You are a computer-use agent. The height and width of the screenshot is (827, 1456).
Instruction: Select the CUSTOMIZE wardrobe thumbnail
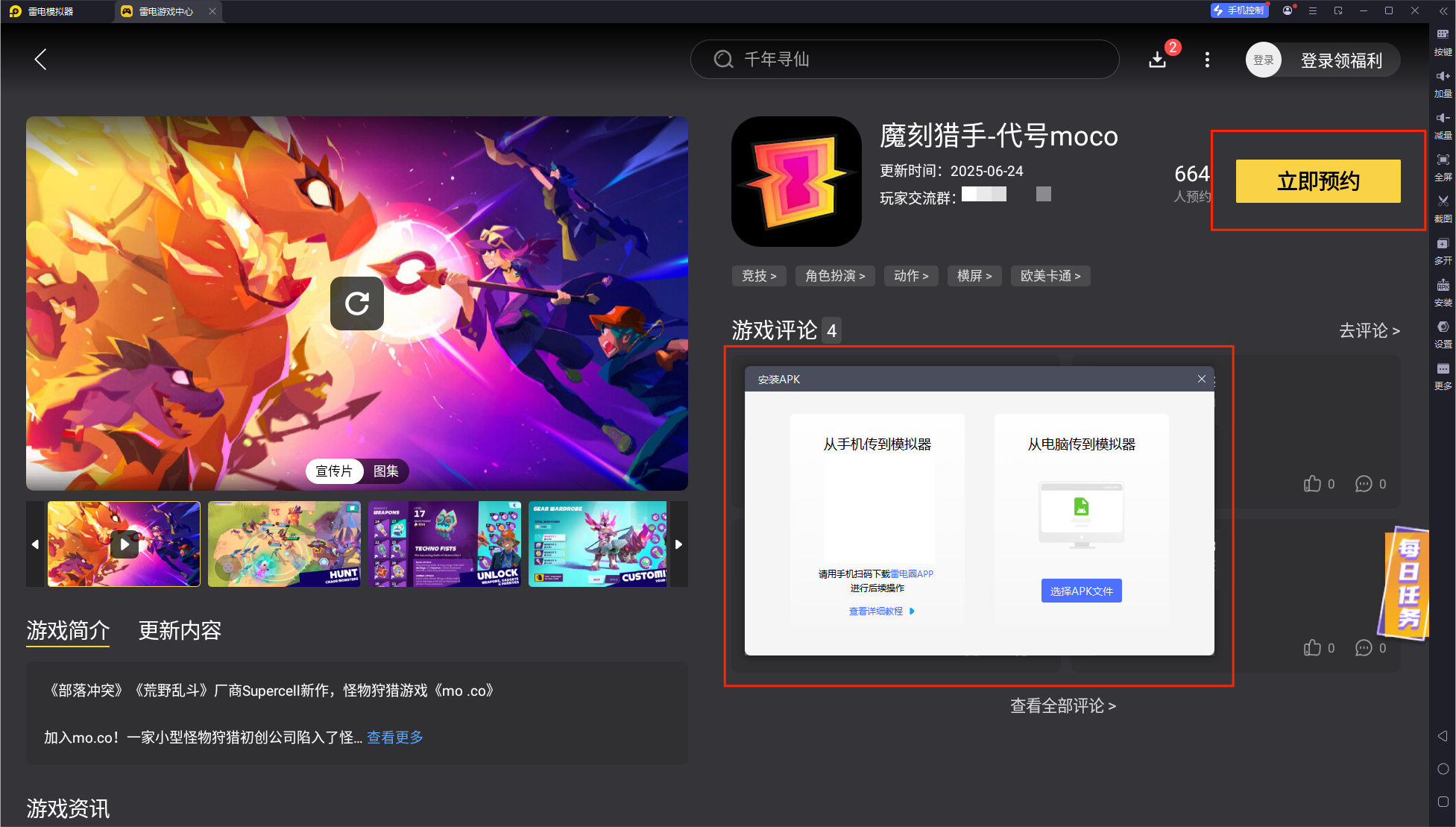pos(598,544)
